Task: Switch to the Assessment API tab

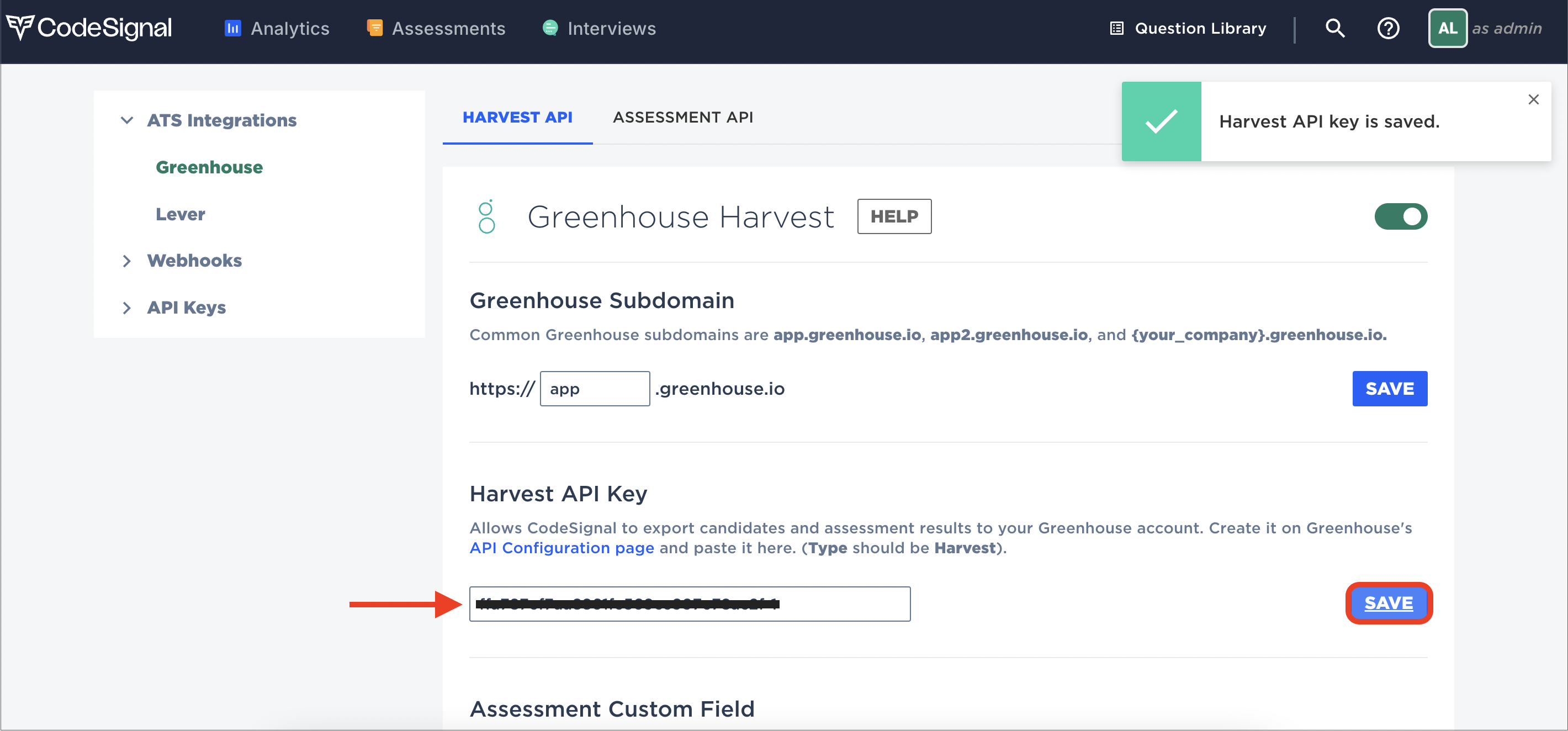Action: (x=683, y=117)
